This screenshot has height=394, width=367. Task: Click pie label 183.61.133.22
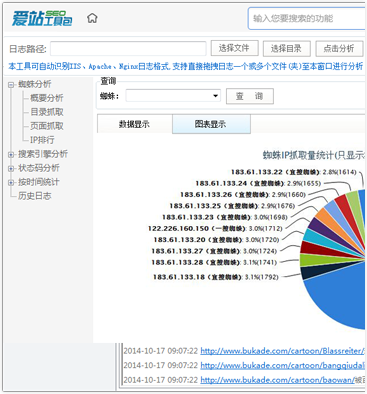pos(293,172)
